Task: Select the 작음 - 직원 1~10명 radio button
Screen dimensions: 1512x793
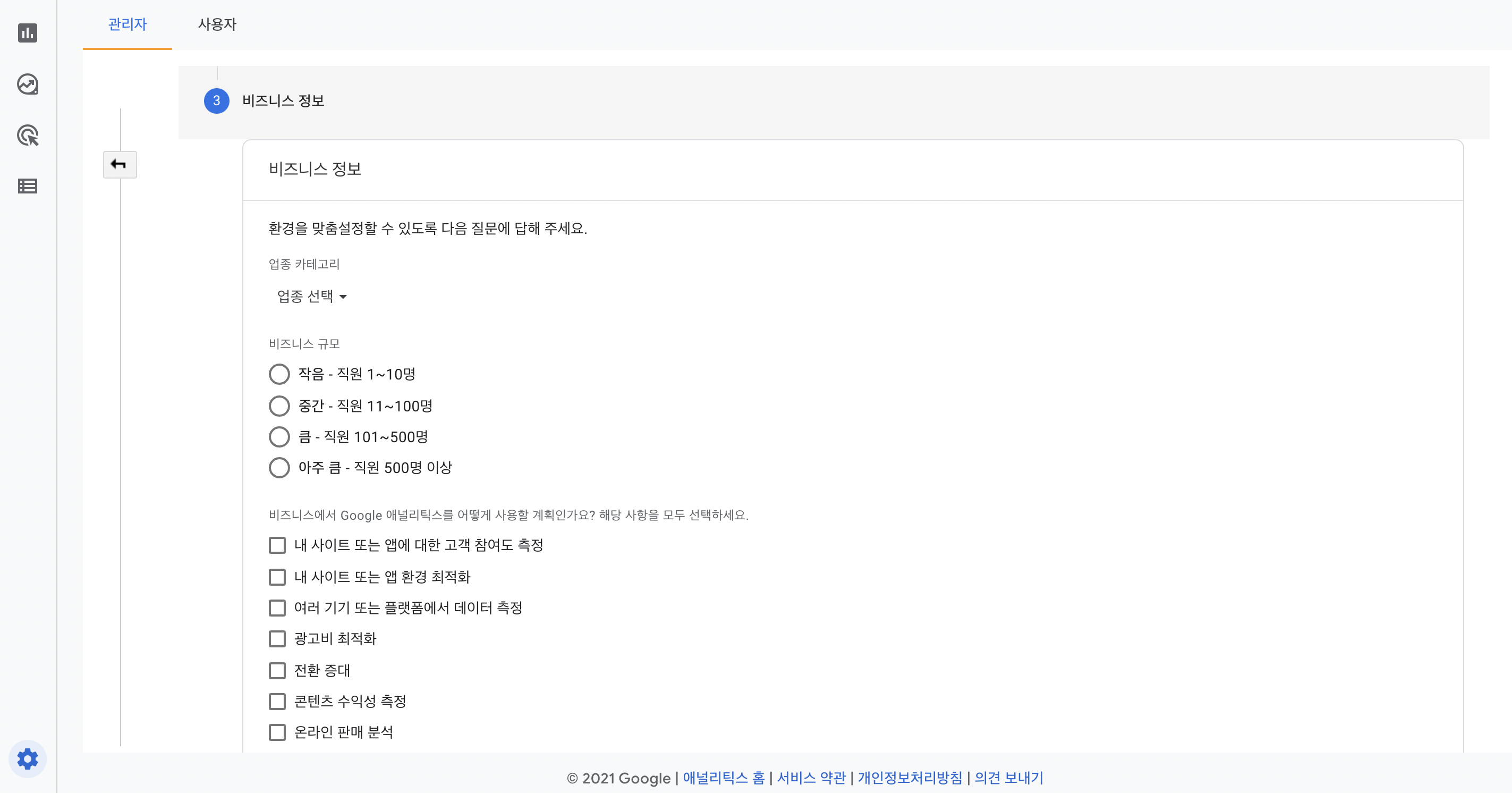Action: coord(279,374)
